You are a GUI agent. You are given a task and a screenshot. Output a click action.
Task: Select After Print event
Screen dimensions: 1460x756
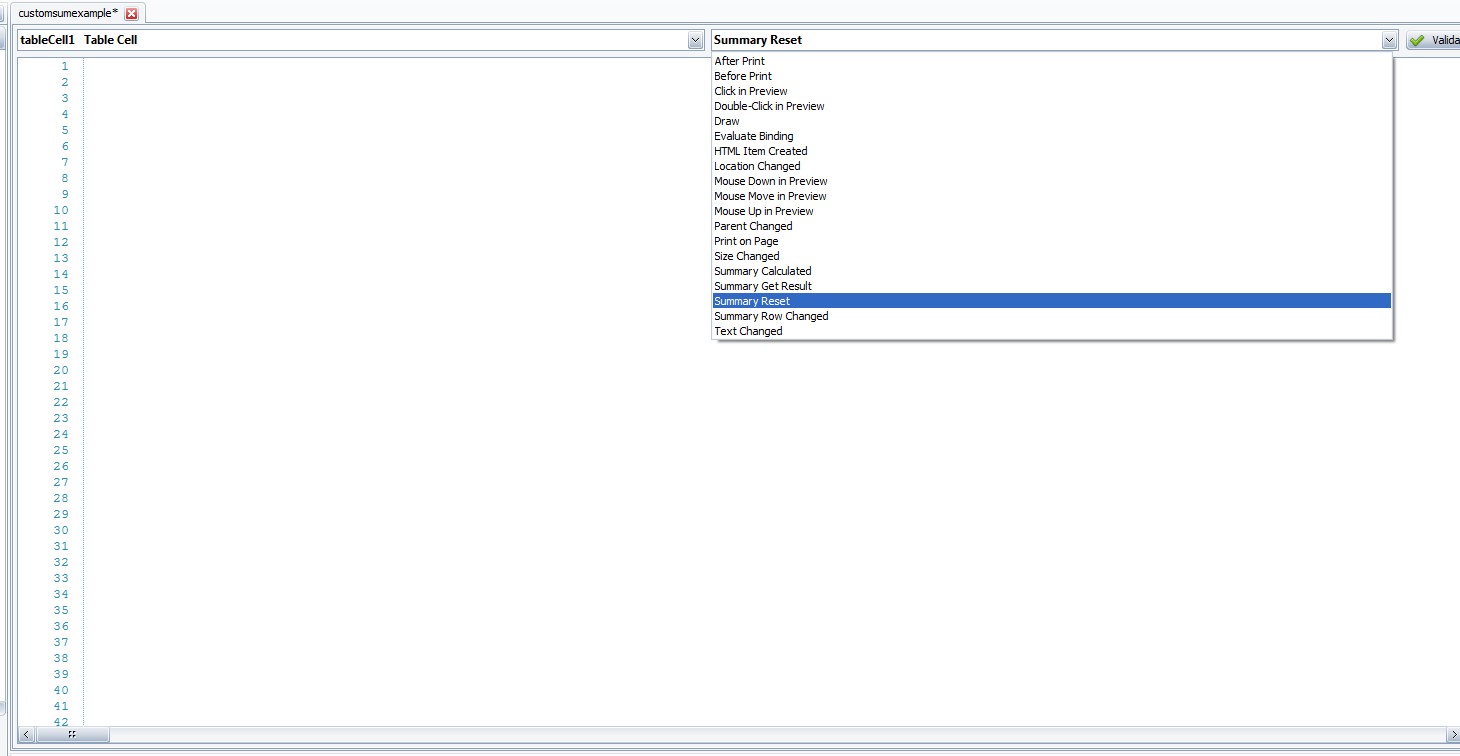point(739,61)
